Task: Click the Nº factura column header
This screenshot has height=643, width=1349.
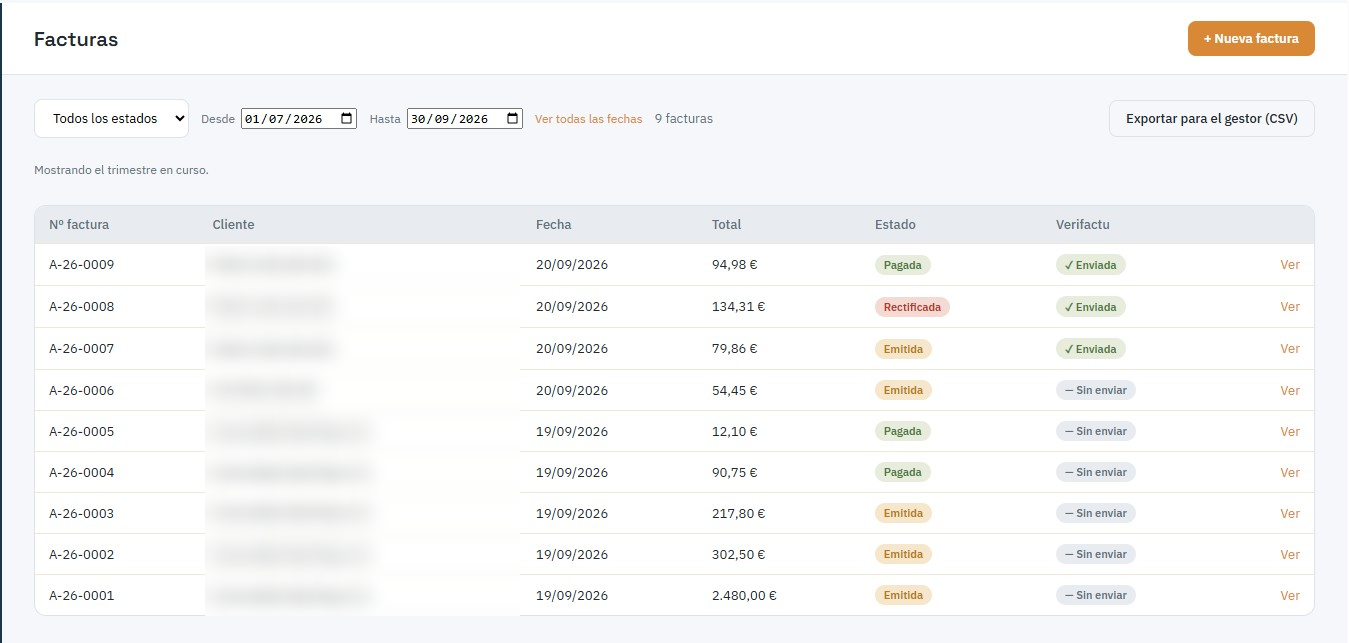Action: point(79,225)
